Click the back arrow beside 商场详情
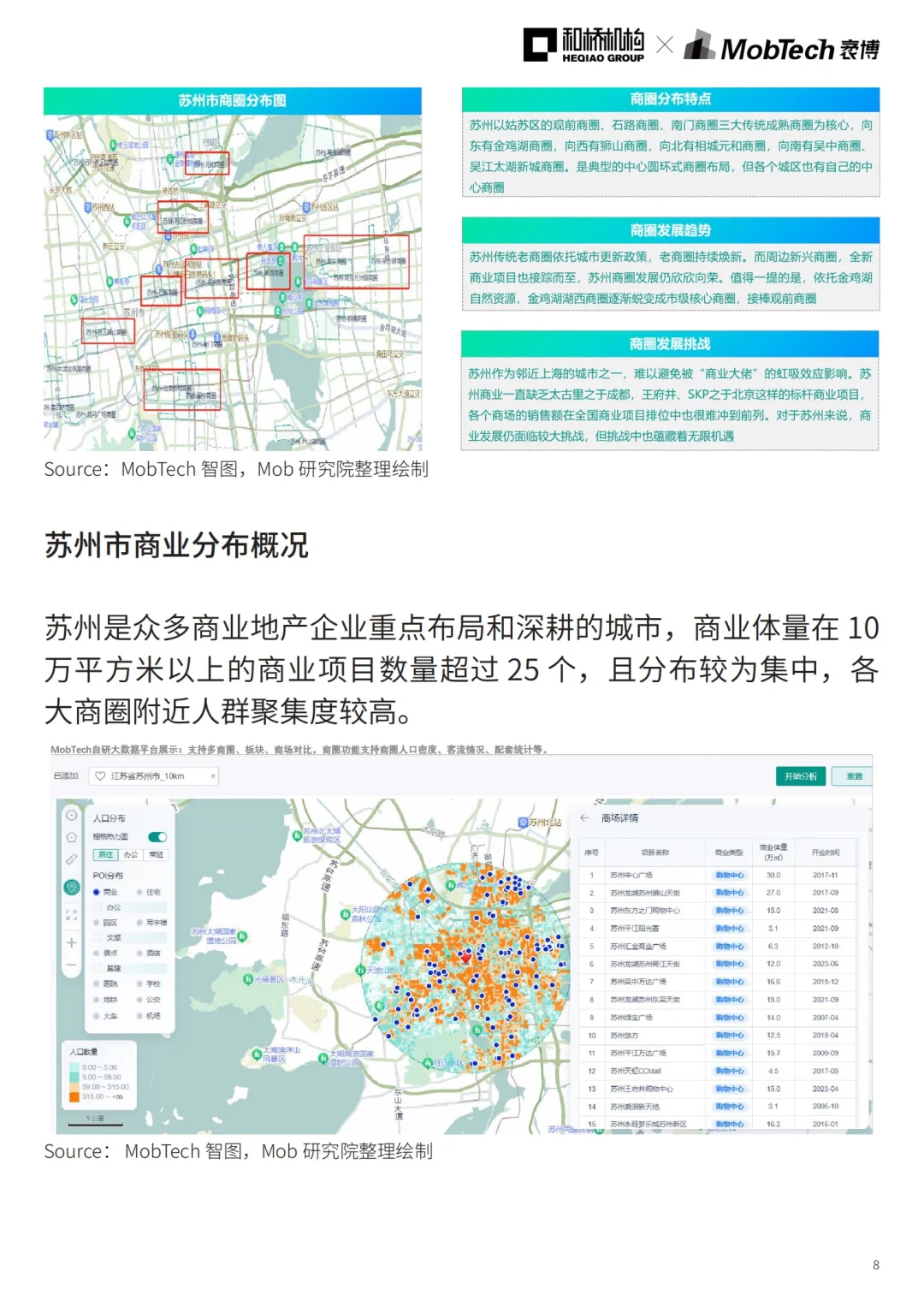 pyautogui.click(x=584, y=818)
